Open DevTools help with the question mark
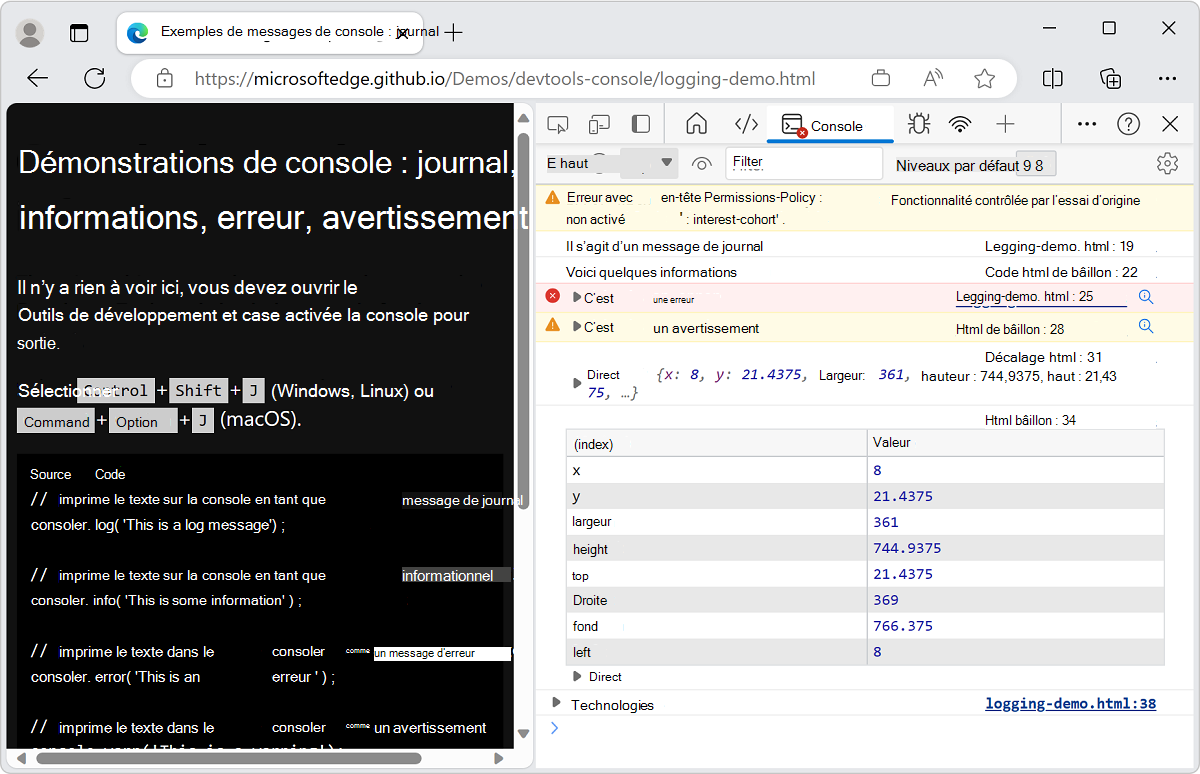Viewport: 1200px width, 774px height. click(x=1129, y=124)
